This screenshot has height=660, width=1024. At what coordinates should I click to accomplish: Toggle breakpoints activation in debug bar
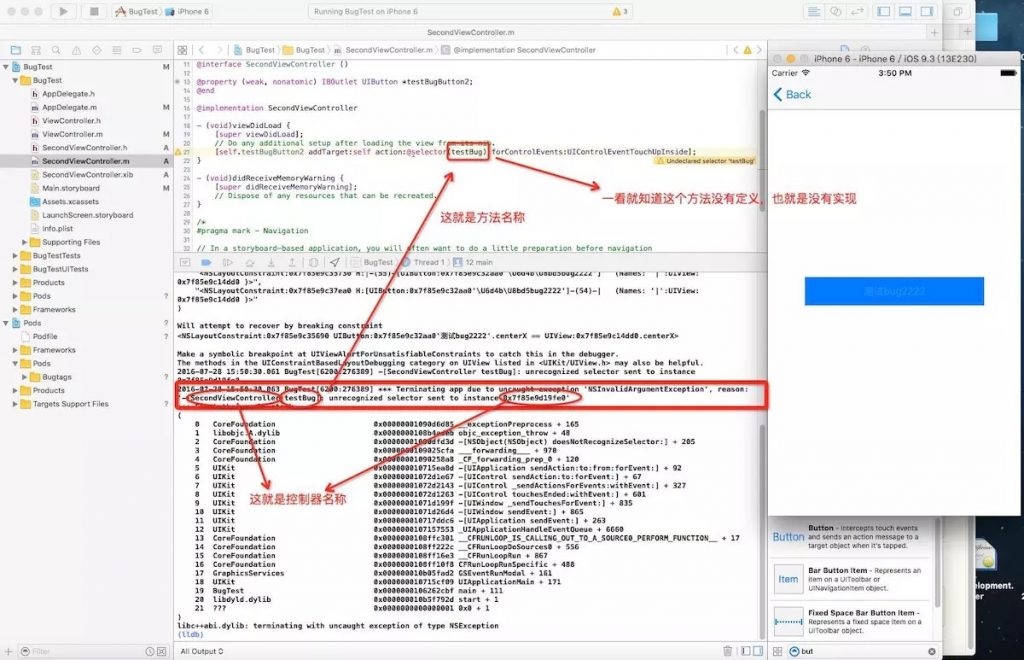tap(206, 262)
